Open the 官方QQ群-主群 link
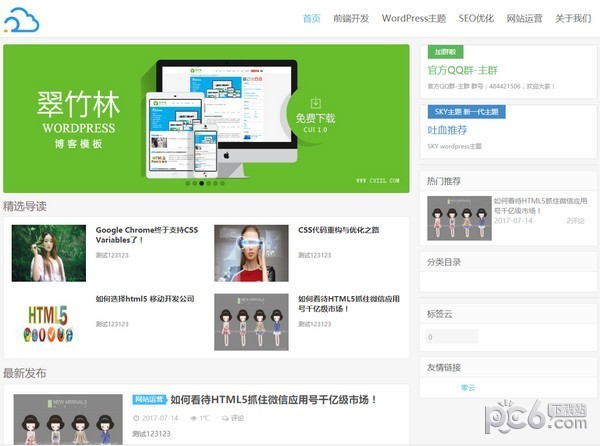The height and width of the screenshot is (446, 600). 462,70
